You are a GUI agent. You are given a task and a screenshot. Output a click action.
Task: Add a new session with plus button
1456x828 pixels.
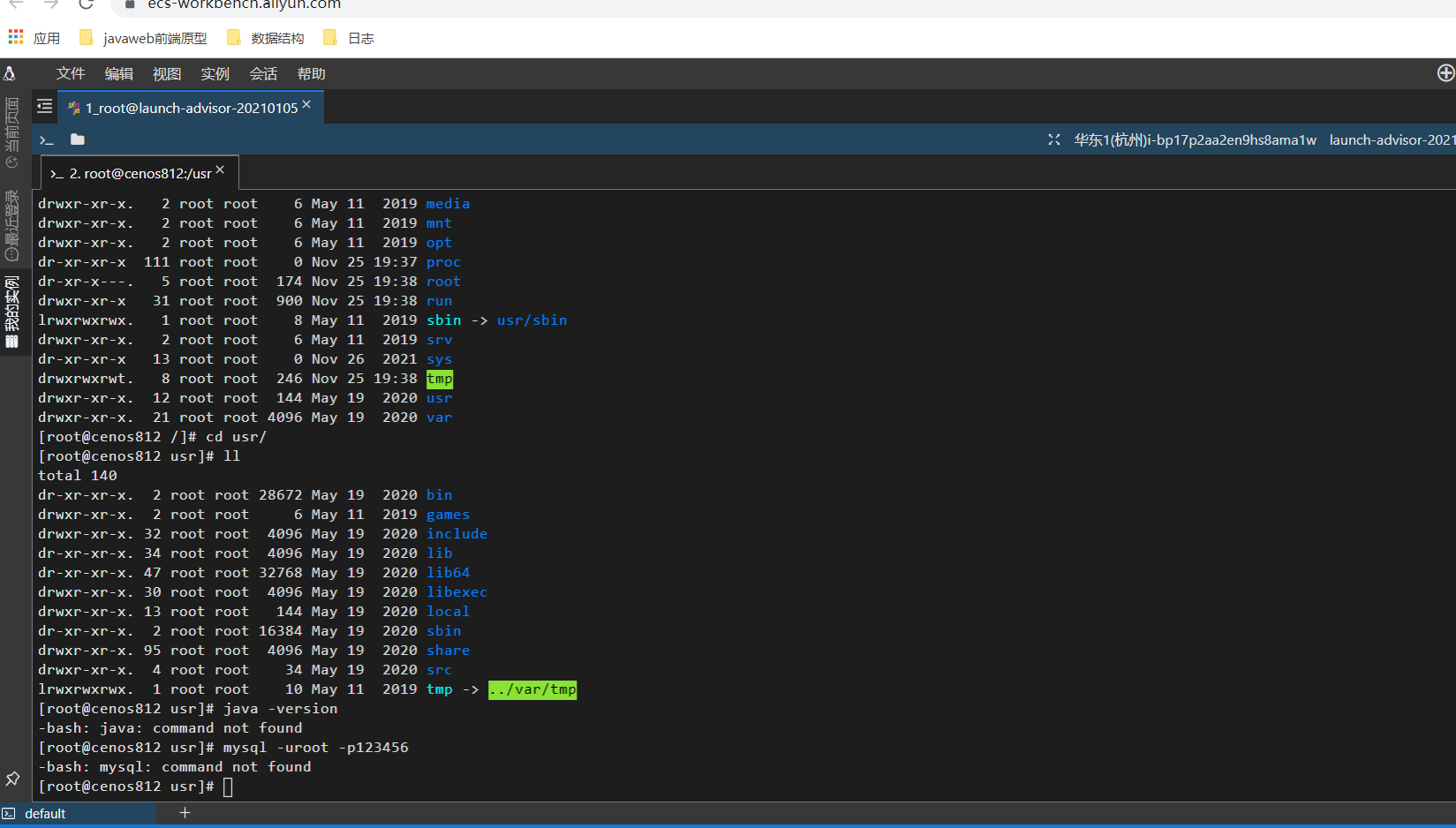pyautogui.click(x=185, y=813)
